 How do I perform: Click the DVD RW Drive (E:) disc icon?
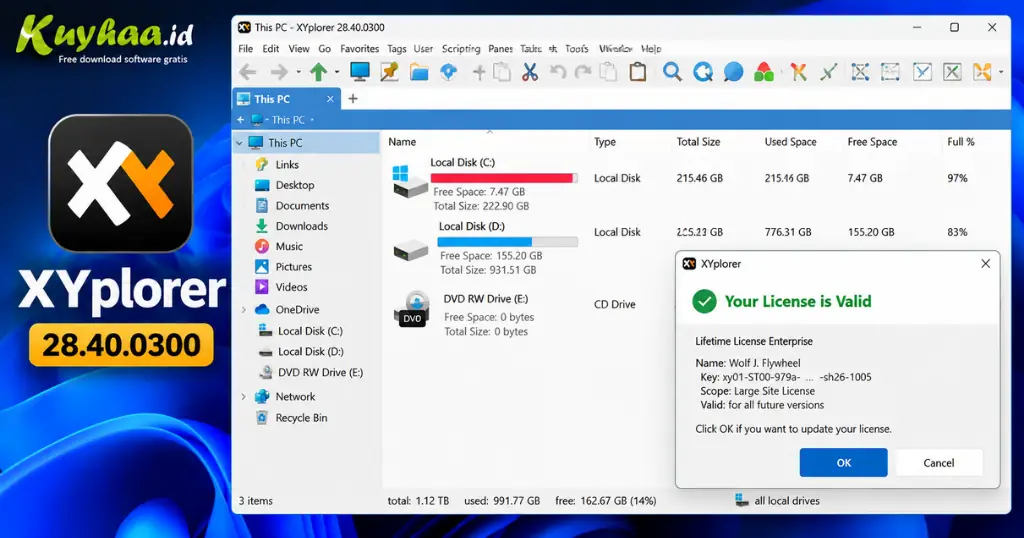[412, 309]
